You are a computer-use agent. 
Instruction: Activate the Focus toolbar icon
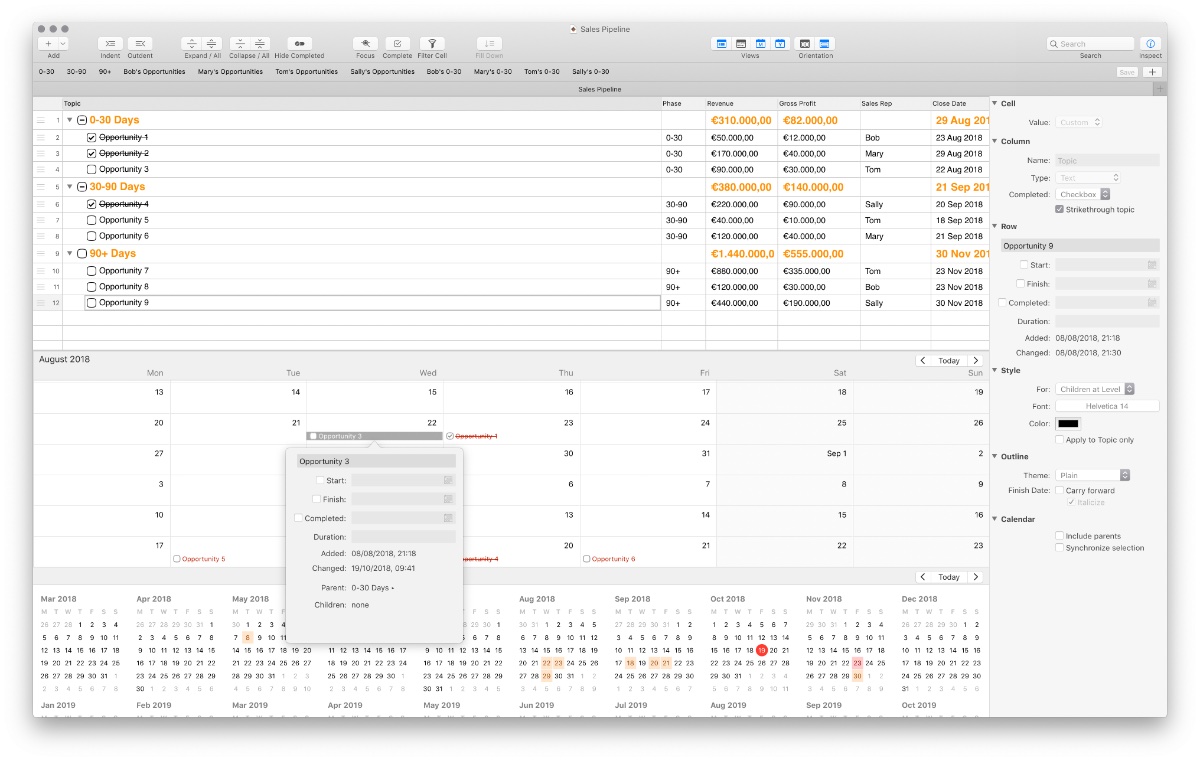click(365, 44)
